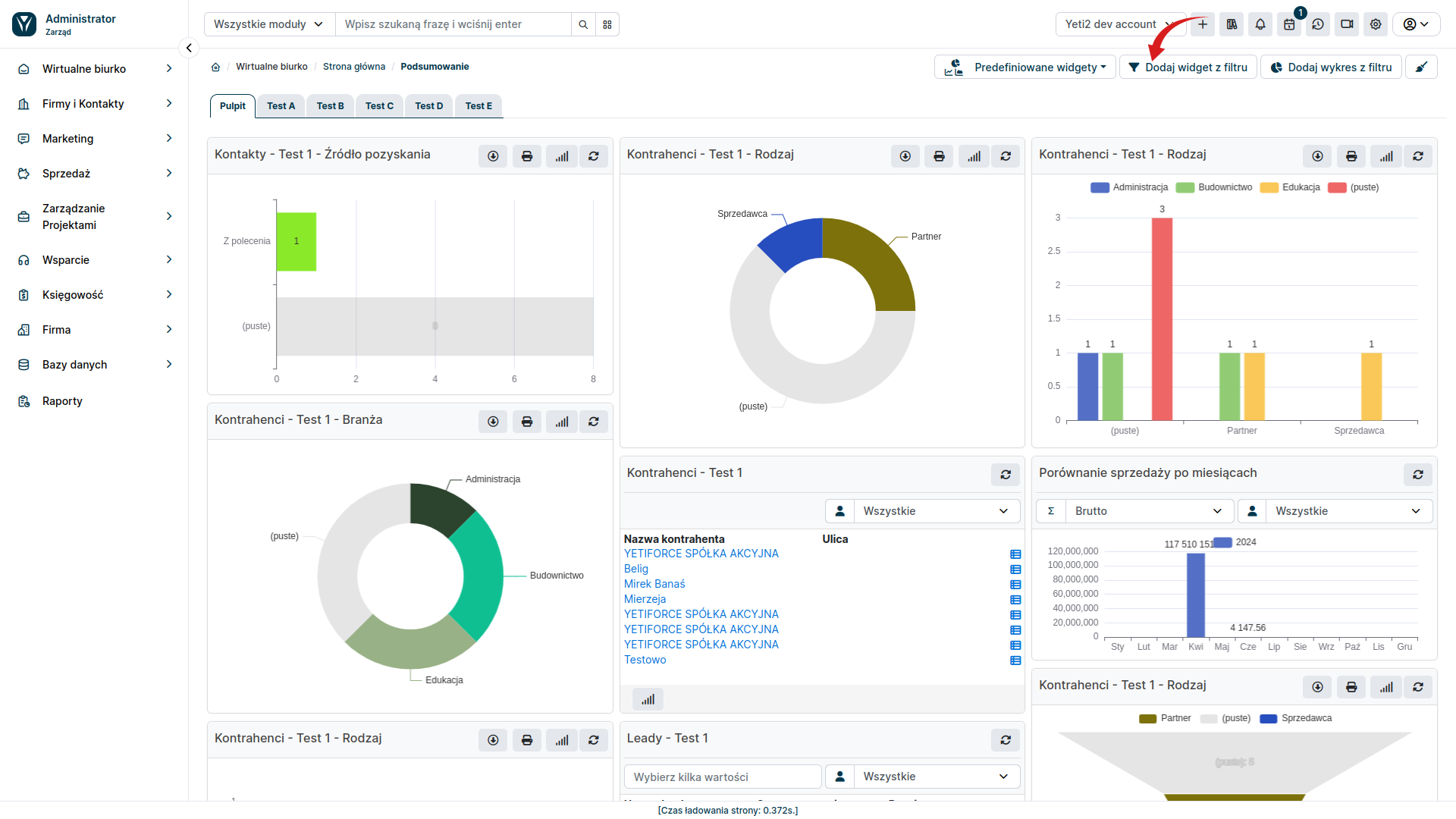
Task: Expand Sprzedaż sidebar menu
Action: pyautogui.click(x=94, y=174)
